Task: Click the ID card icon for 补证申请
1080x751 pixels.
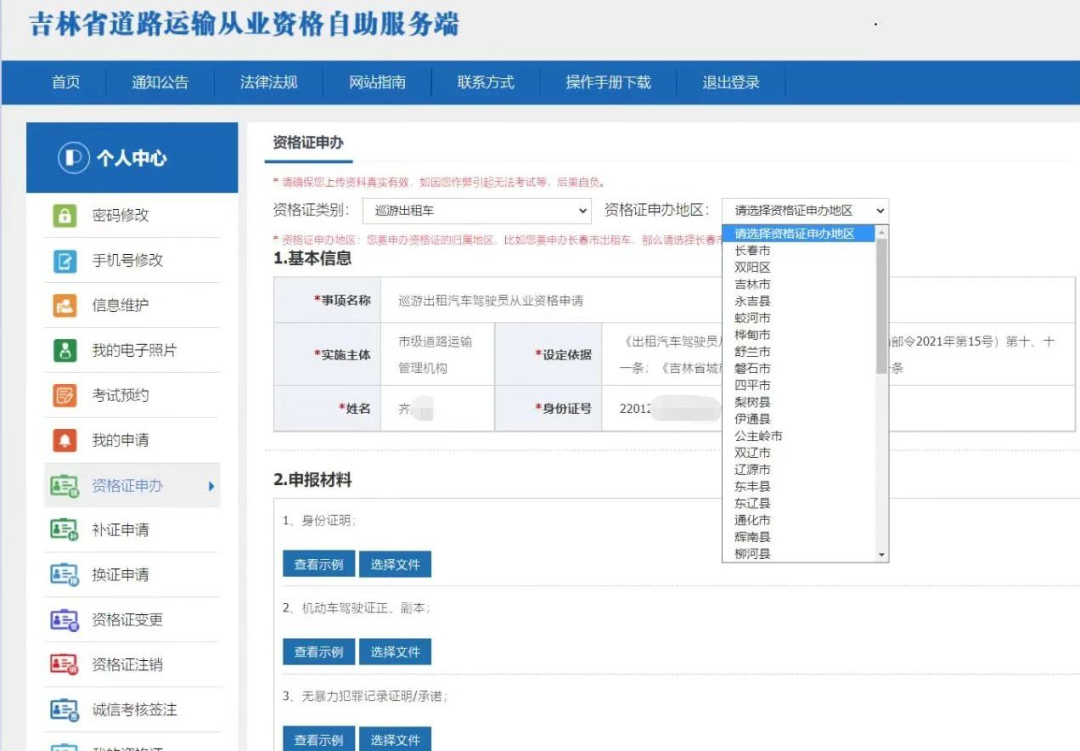Action: (64, 530)
